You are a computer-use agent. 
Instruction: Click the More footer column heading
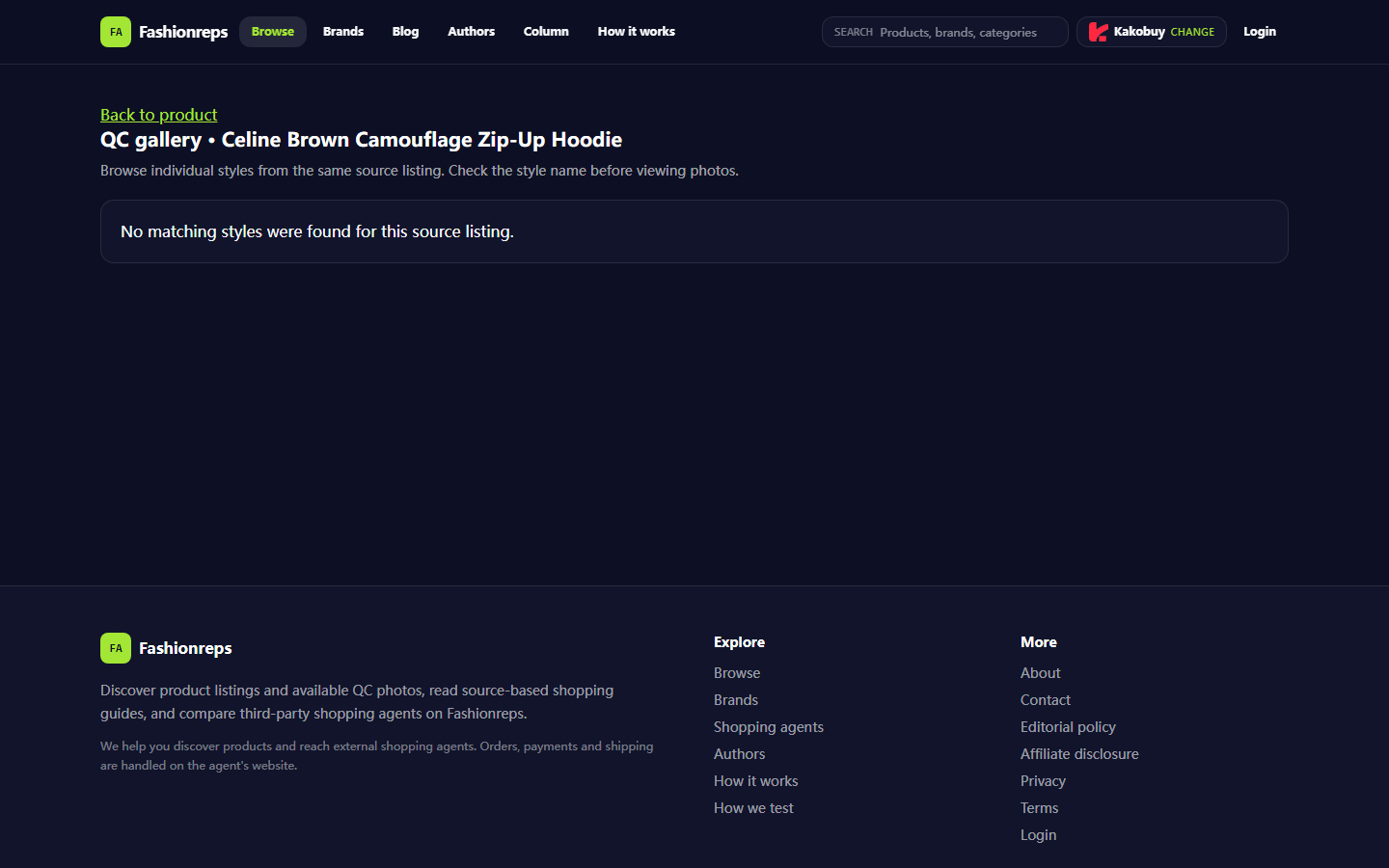click(x=1039, y=642)
